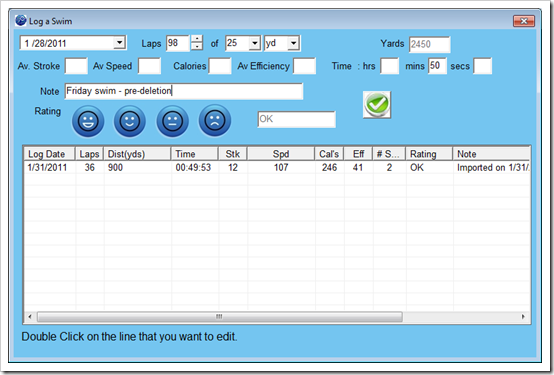Sort by Note column header
The image size is (554, 375).
pyautogui.click(x=491, y=154)
